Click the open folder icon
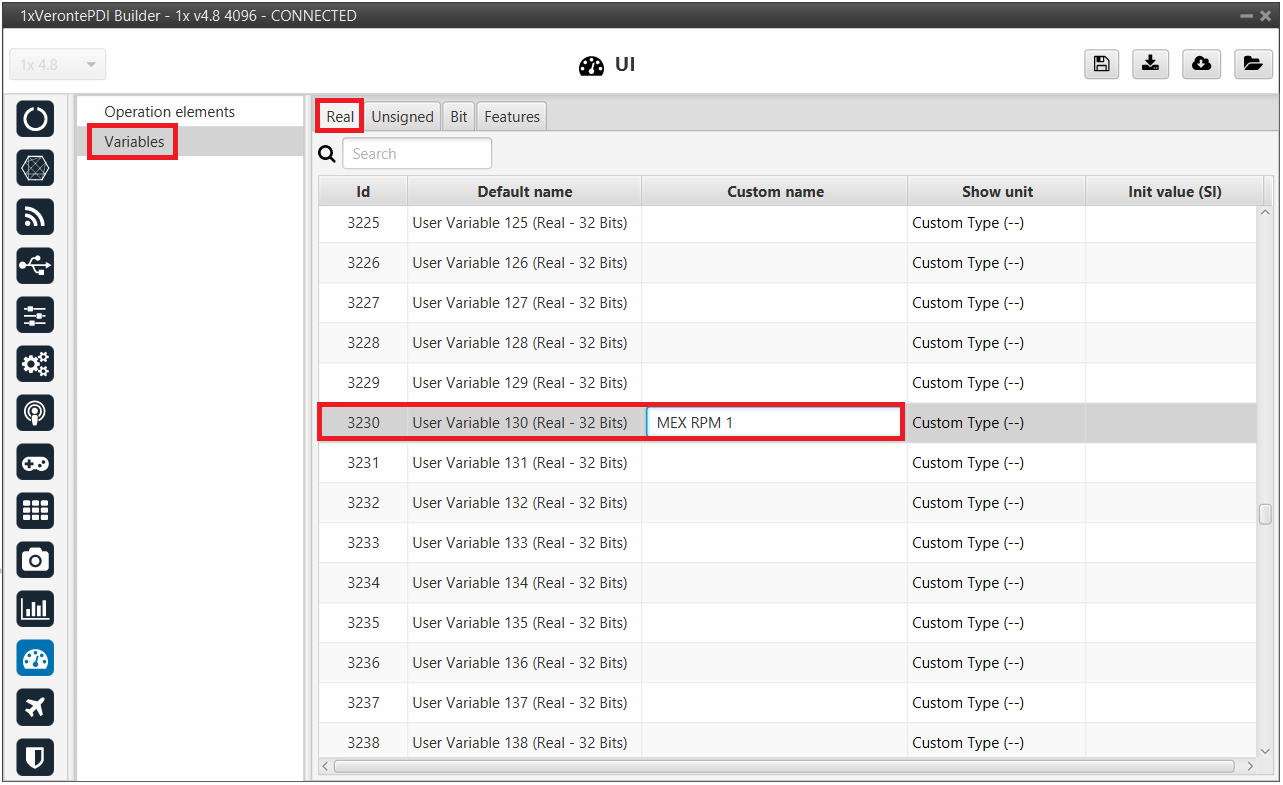 pyautogui.click(x=1252, y=64)
